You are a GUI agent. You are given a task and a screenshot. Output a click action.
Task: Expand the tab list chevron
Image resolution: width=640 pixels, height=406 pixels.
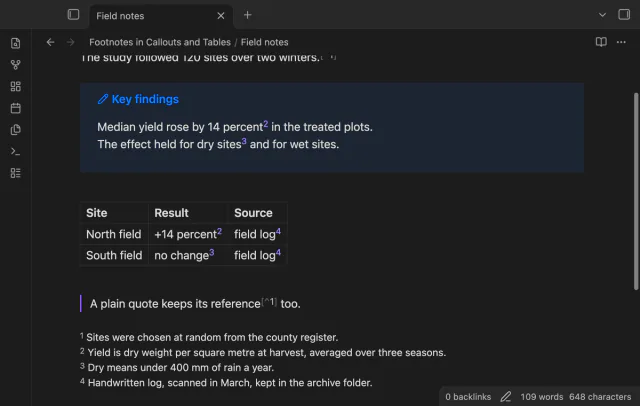pyautogui.click(x=602, y=15)
